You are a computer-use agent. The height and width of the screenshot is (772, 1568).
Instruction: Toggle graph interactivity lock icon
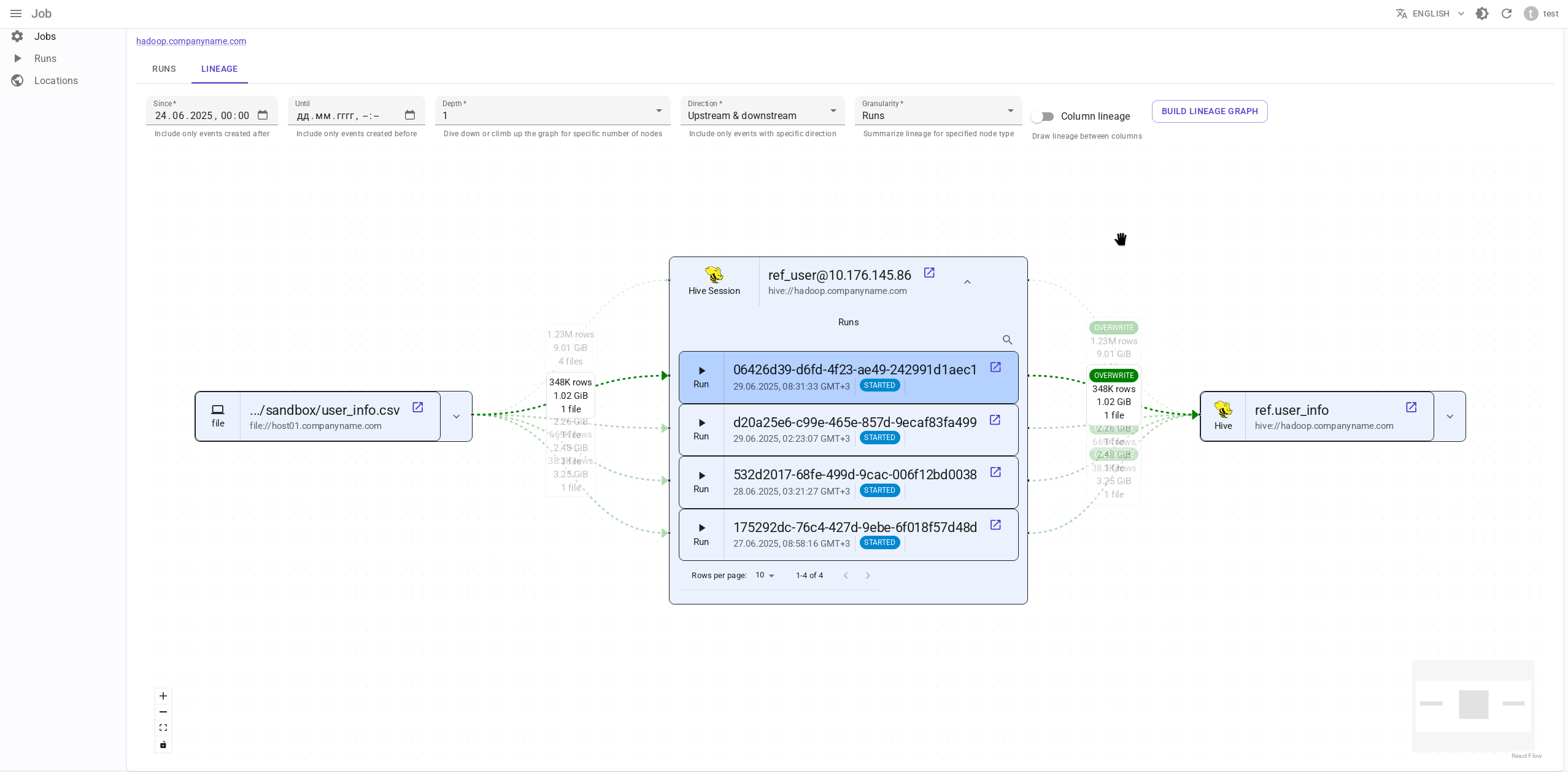coord(163,744)
